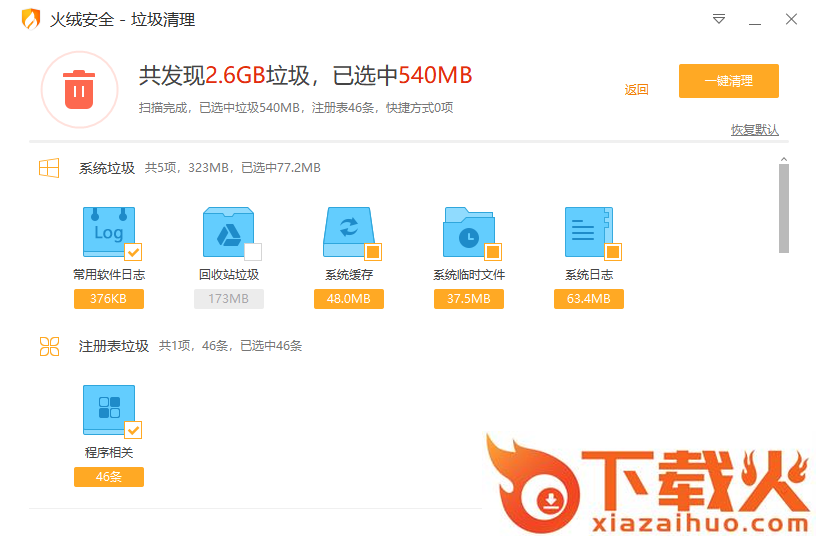Expand 系统缓存 details via 48.0MB label
818x538 pixels.
[348, 299]
